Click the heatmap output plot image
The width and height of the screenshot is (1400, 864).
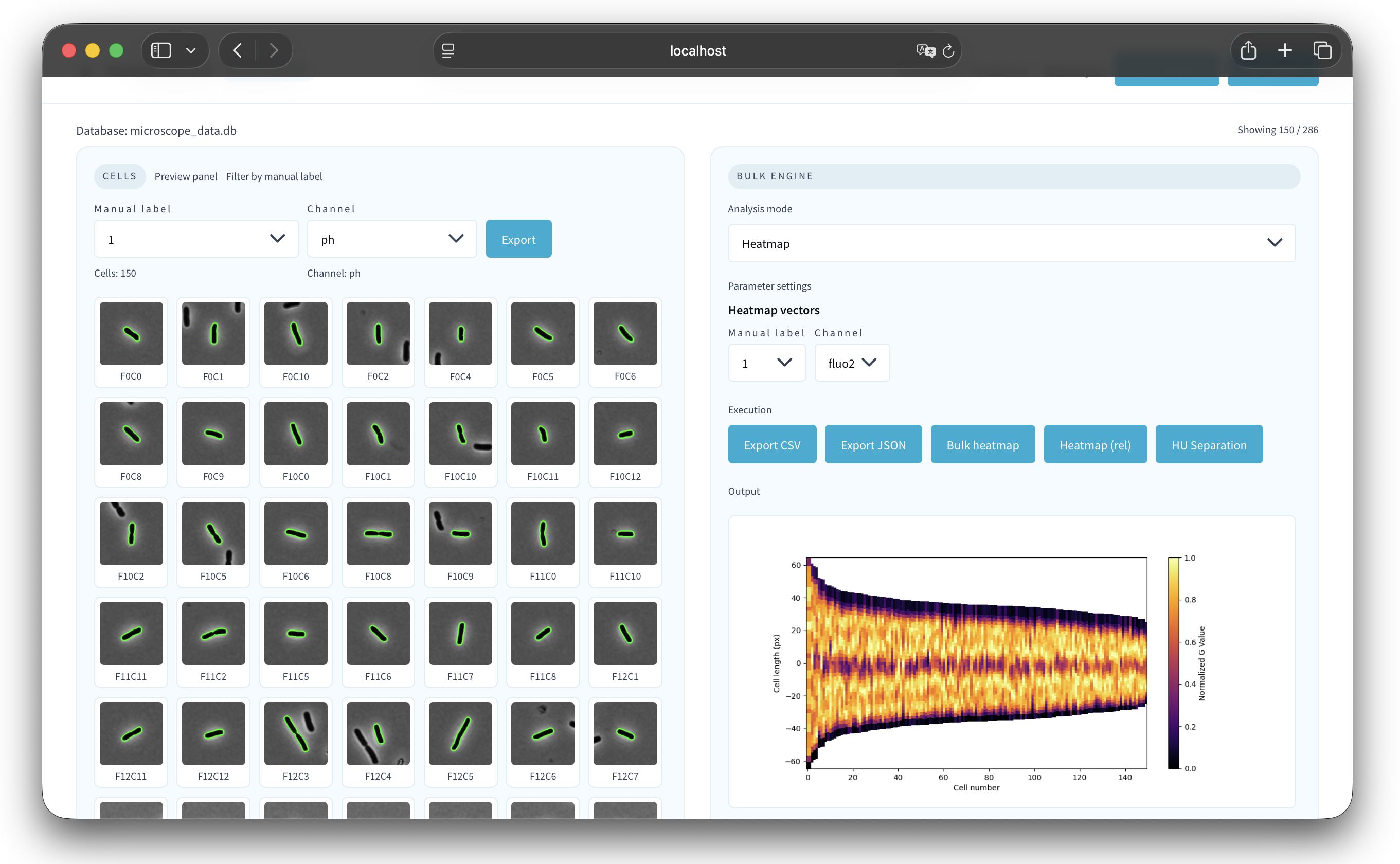(x=1012, y=662)
